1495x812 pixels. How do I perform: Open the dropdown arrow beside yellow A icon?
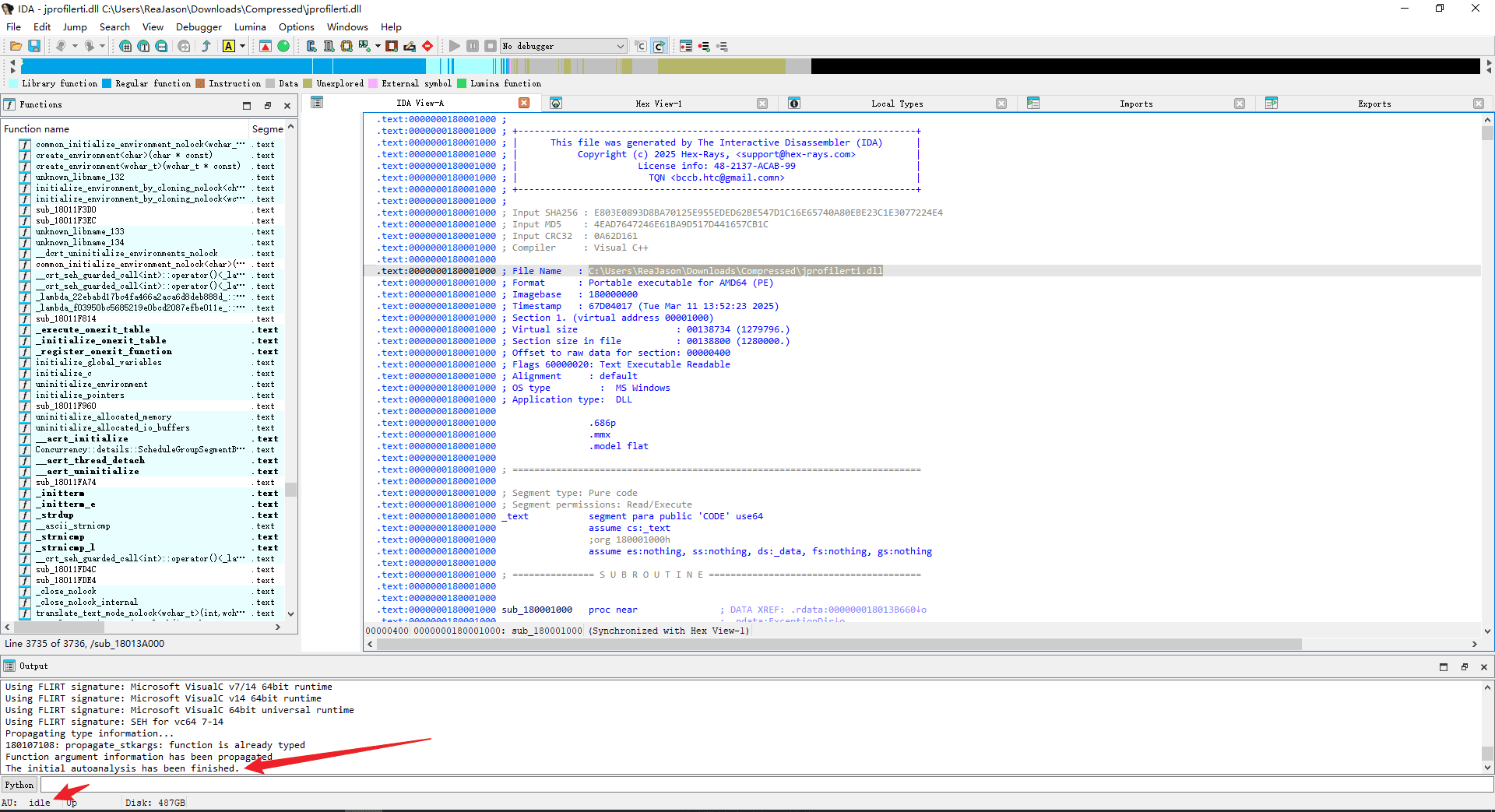pyautogui.click(x=242, y=46)
